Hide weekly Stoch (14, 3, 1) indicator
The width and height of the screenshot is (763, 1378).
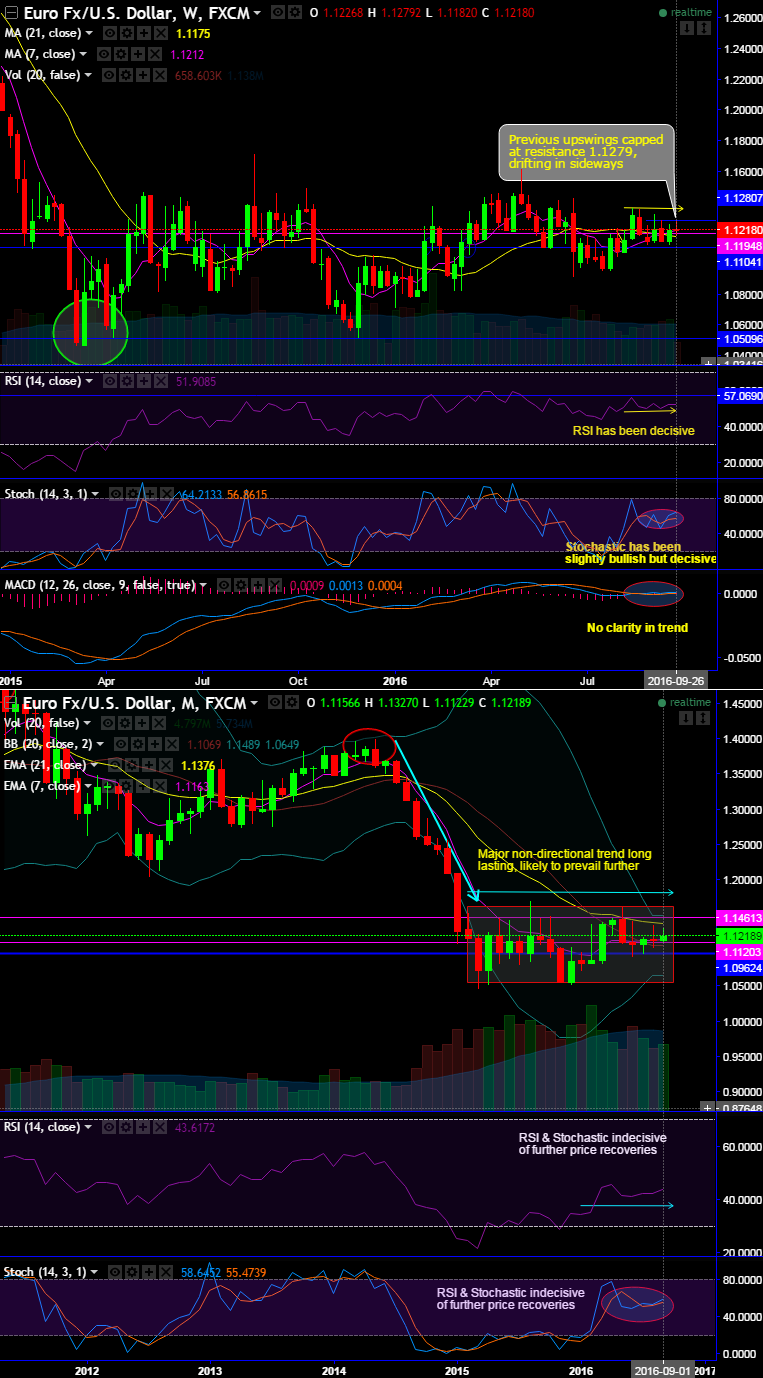116,494
